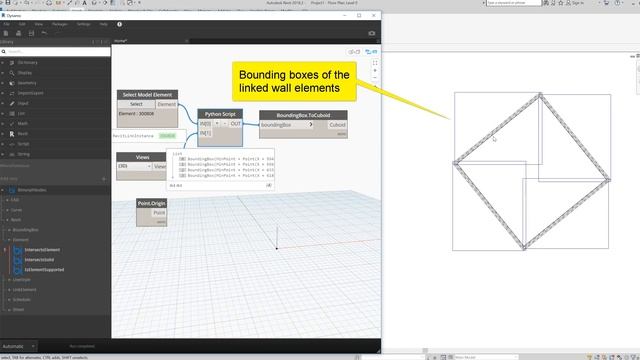The height and width of the screenshot is (360, 640).
Task: Add input with Python Script plus button
Action: pos(217,123)
